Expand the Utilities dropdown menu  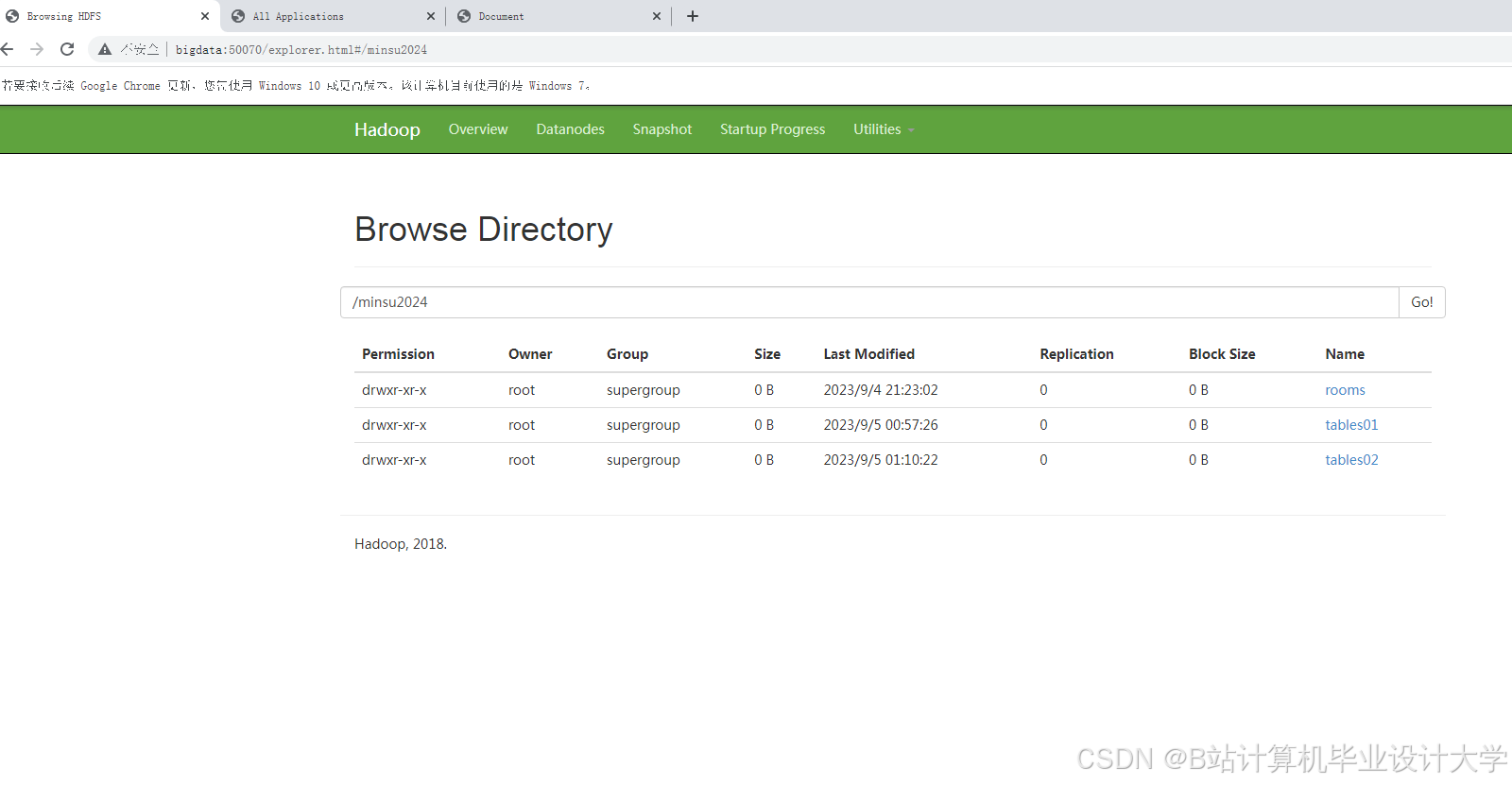884,129
